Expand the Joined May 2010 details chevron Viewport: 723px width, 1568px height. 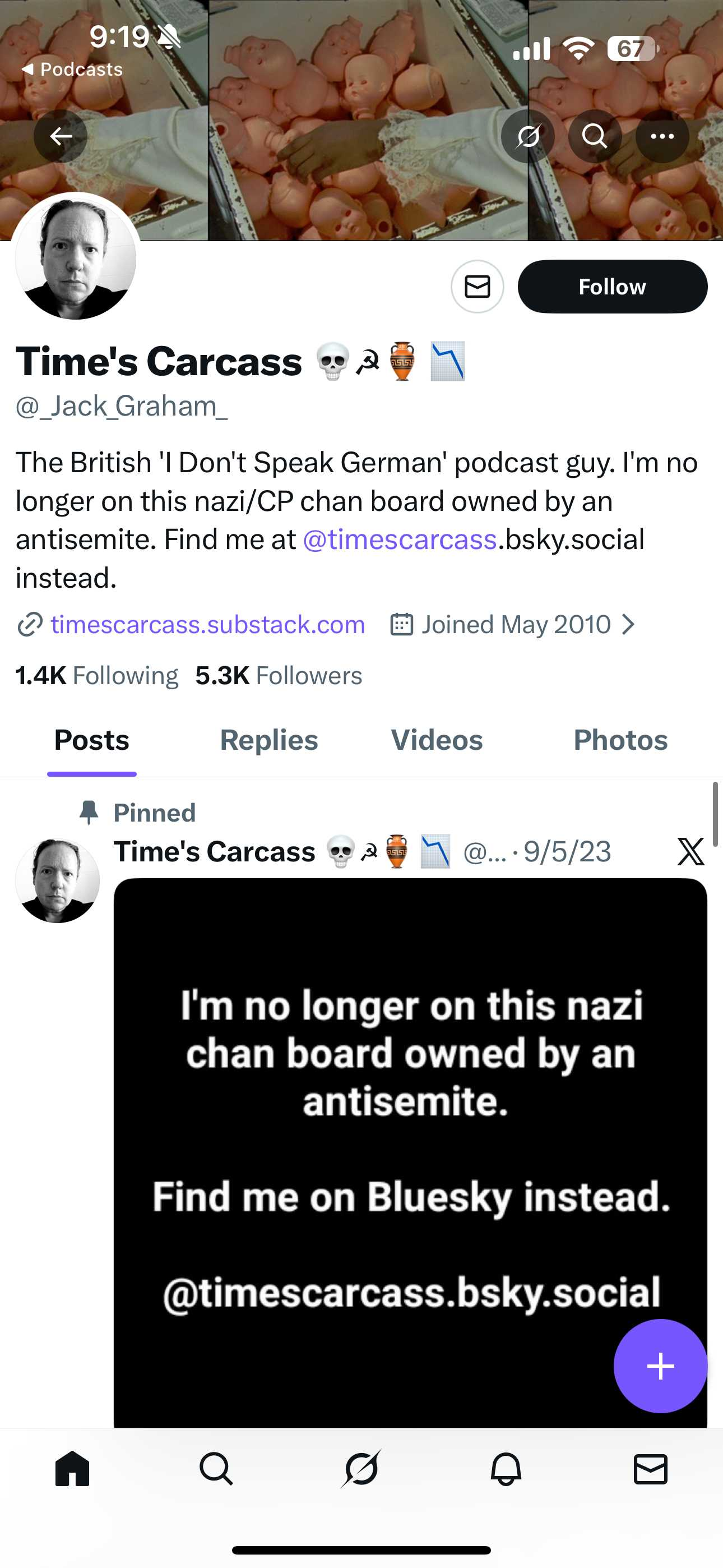629,624
